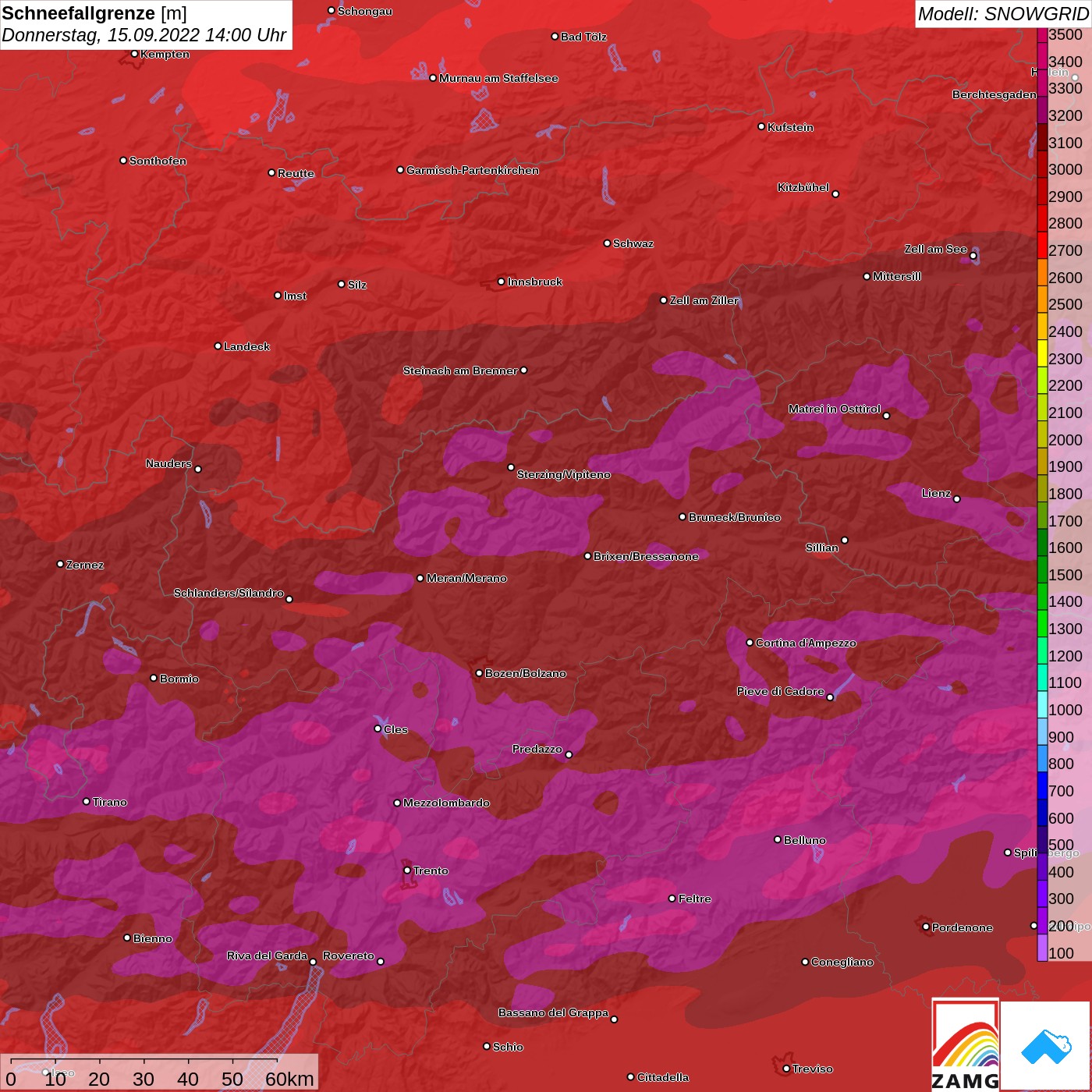Click the Predazzo label
The height and width of the screenshot is (1092, 1092).
point(537,749)
